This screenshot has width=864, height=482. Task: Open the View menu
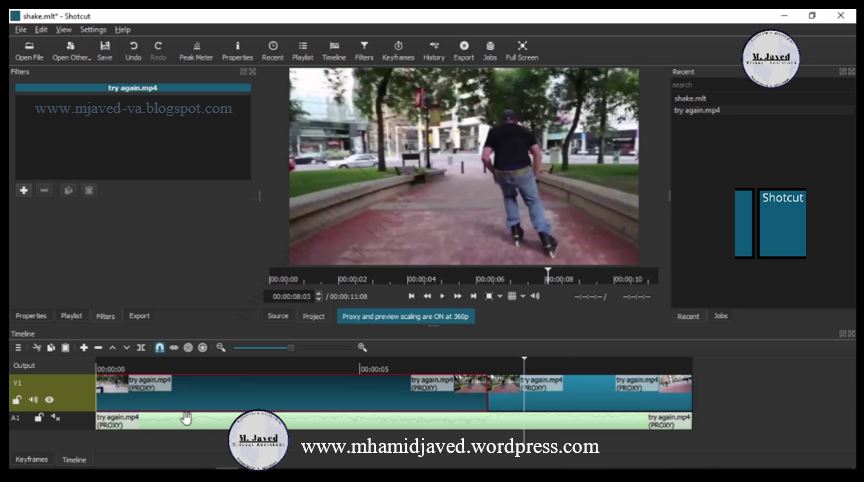point(63,30)
